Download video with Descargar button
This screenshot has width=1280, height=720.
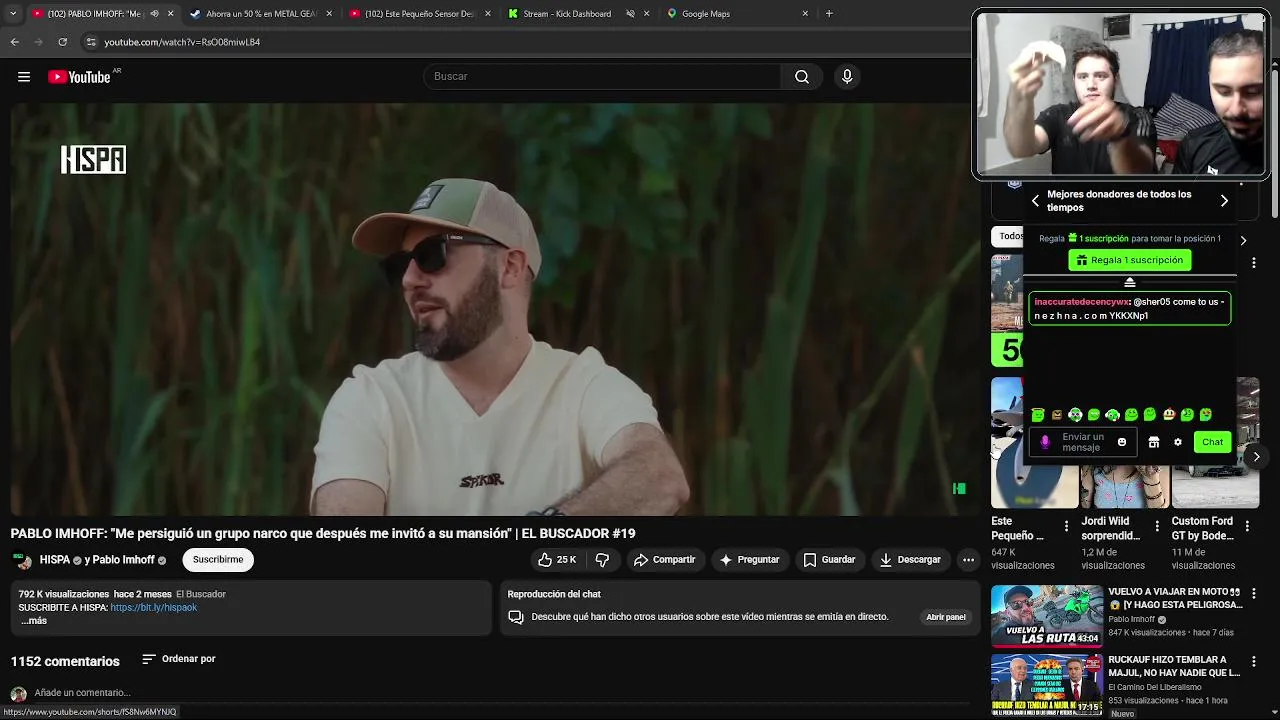click(910, 560)
